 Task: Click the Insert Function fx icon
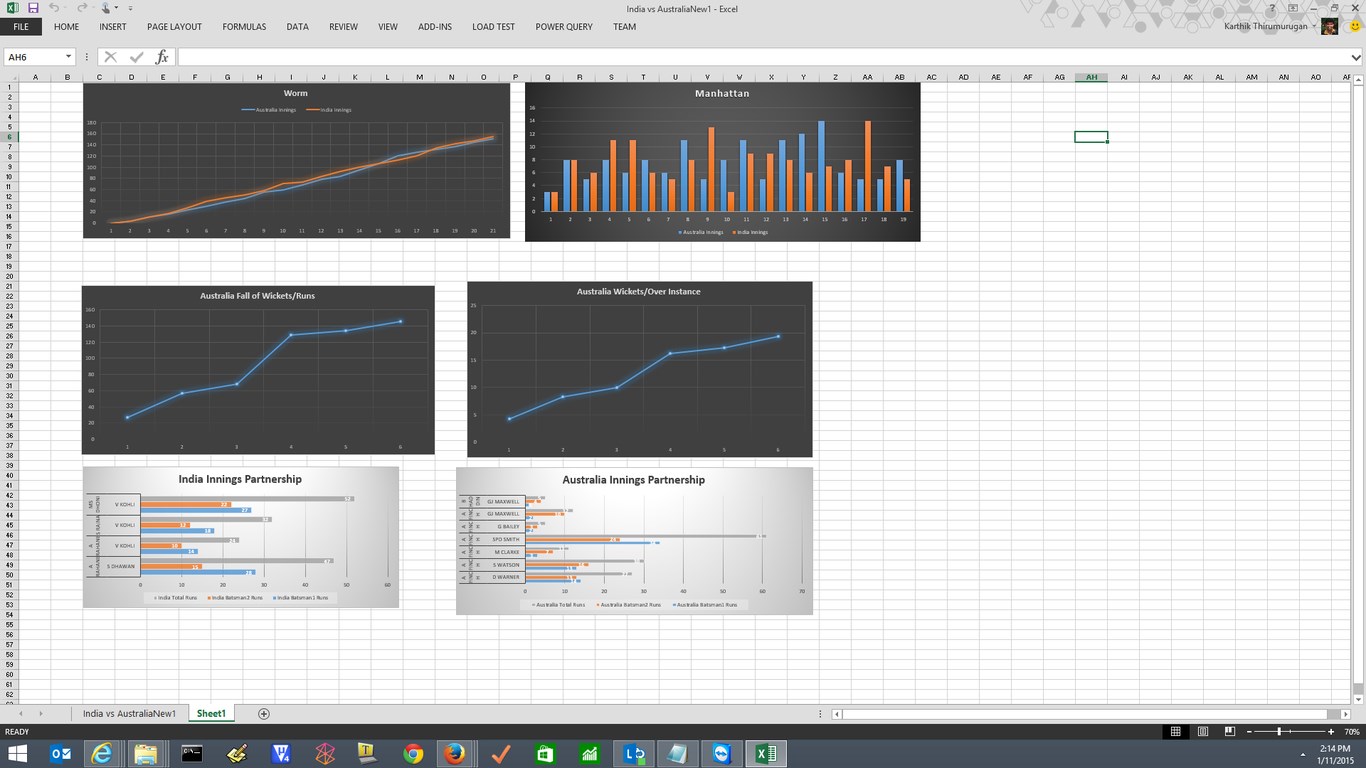pos(162,57)
